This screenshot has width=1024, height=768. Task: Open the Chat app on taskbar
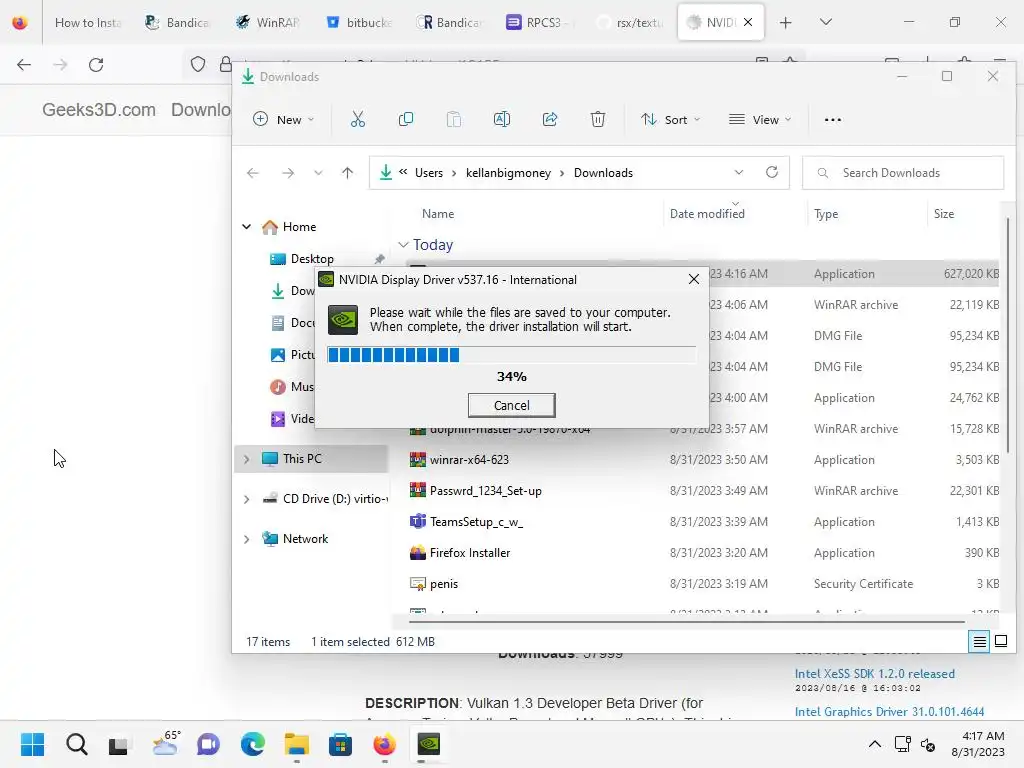[208, 744]
